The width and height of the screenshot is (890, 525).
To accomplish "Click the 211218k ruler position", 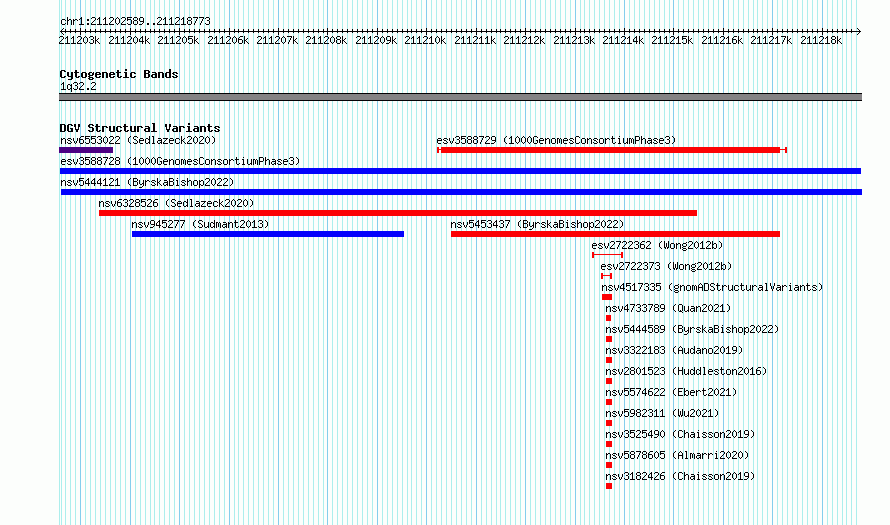I will tap(821, 40).
